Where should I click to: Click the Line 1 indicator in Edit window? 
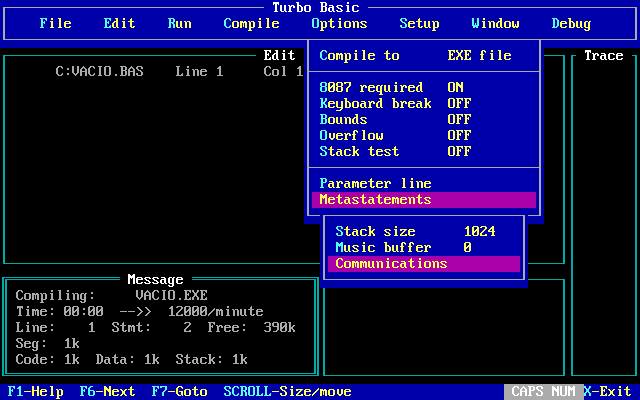pyautogui.click(x=200, y=71)
